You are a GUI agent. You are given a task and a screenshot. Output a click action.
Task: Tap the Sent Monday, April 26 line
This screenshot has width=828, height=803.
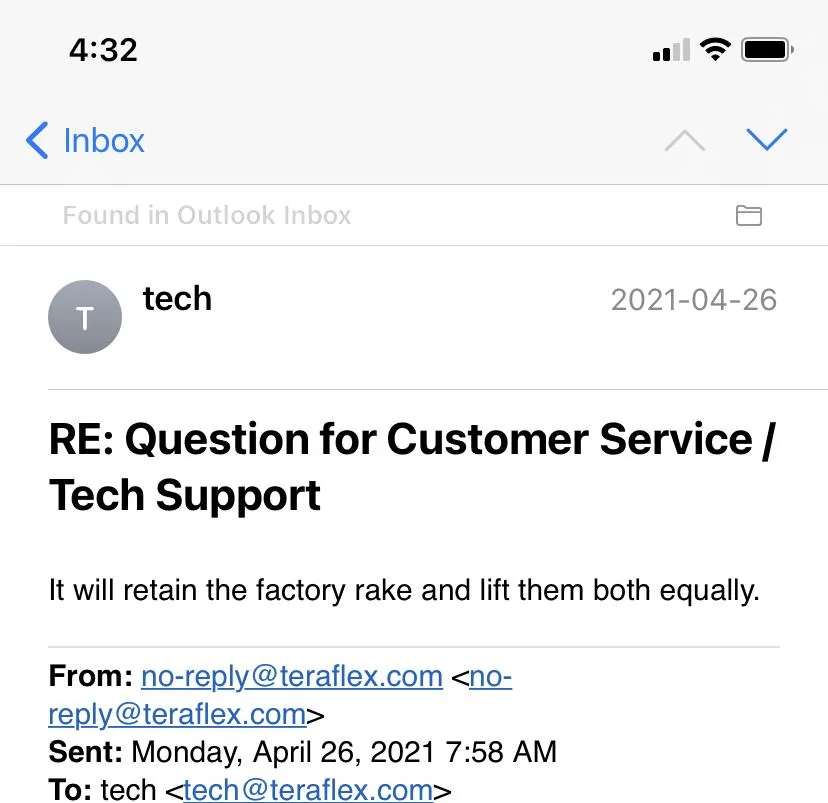pos(303,752)
